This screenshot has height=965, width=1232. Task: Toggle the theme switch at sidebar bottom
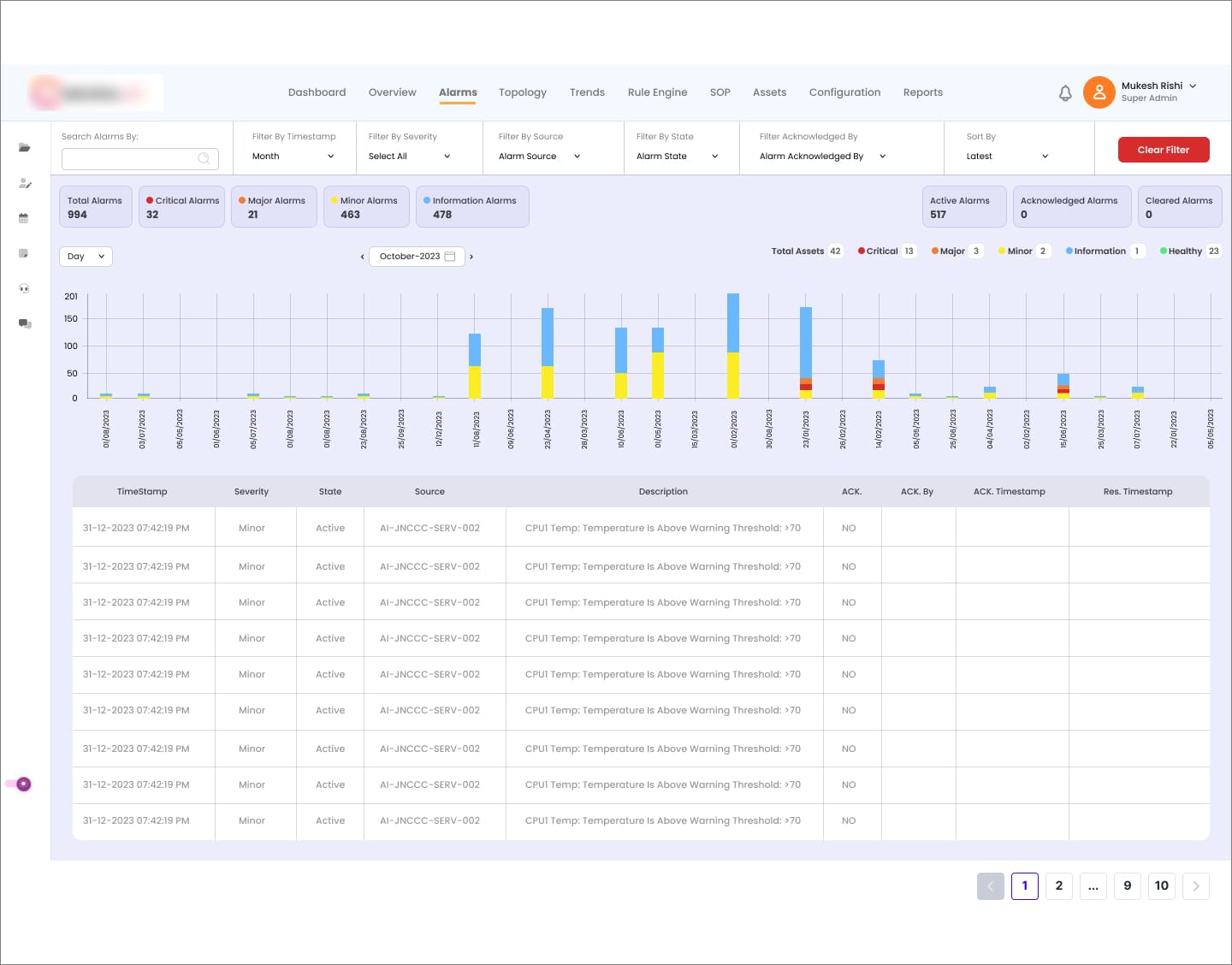point(19,784)
